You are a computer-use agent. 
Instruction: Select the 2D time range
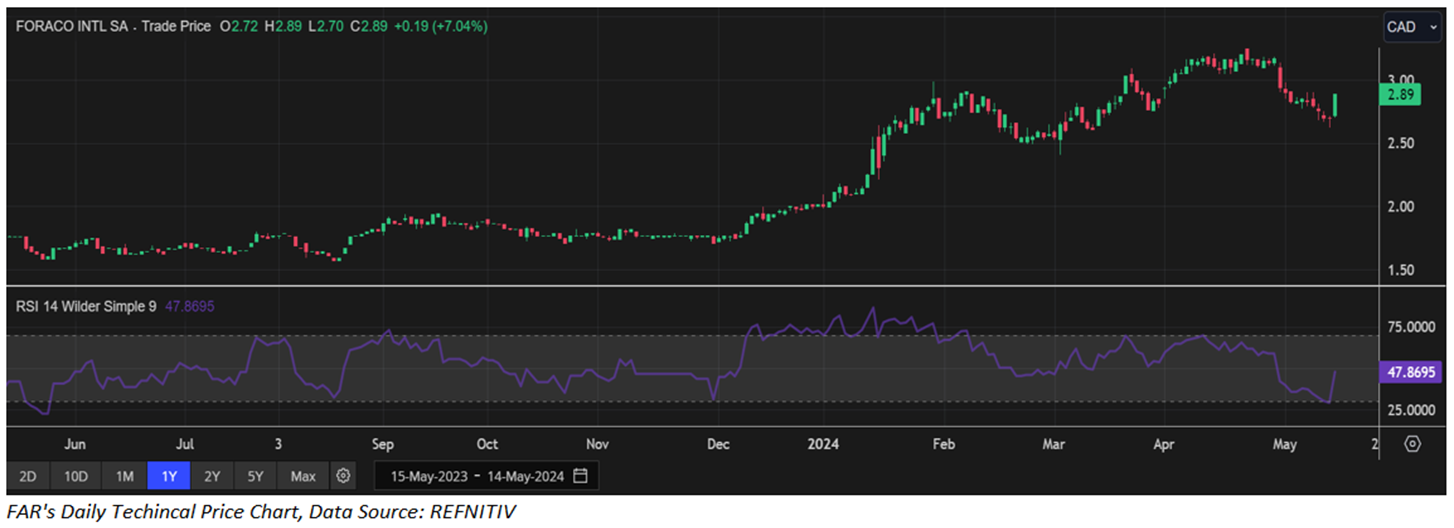click(x=28, y=475)
